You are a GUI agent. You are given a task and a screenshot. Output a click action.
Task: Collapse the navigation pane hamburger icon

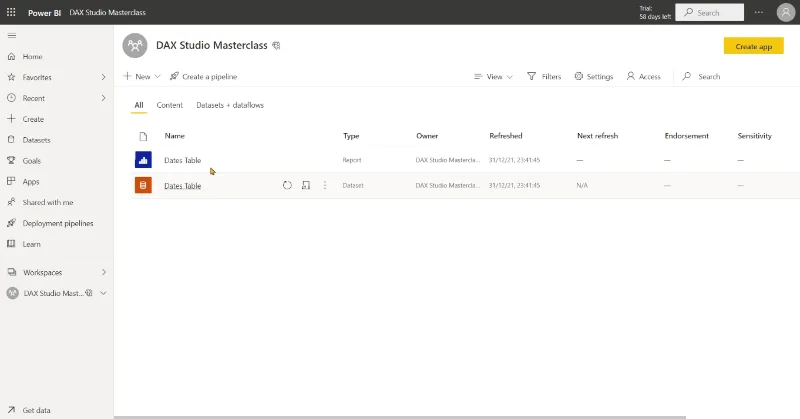click(12, 36)
